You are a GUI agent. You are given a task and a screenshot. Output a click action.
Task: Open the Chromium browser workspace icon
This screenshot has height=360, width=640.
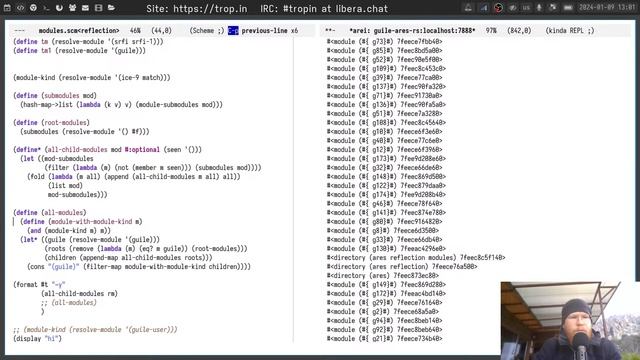[33, 8]
